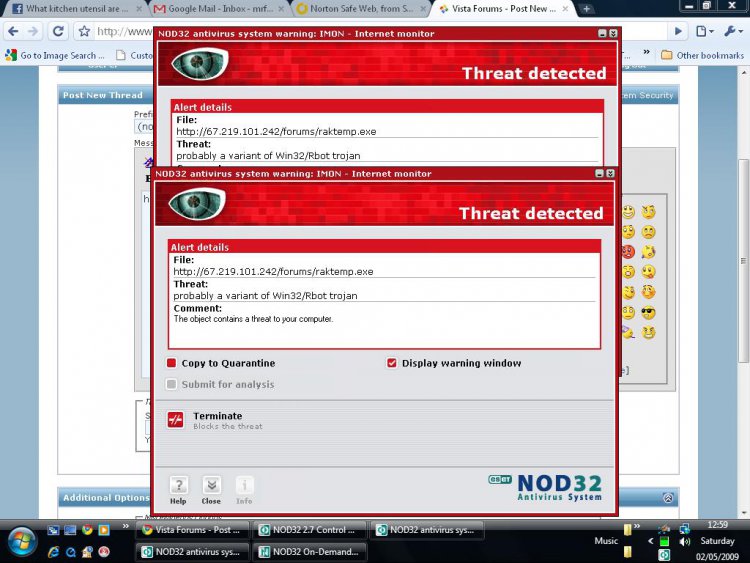
Task: Select the Vista Forums Post New tab
Action: [504, 9]
